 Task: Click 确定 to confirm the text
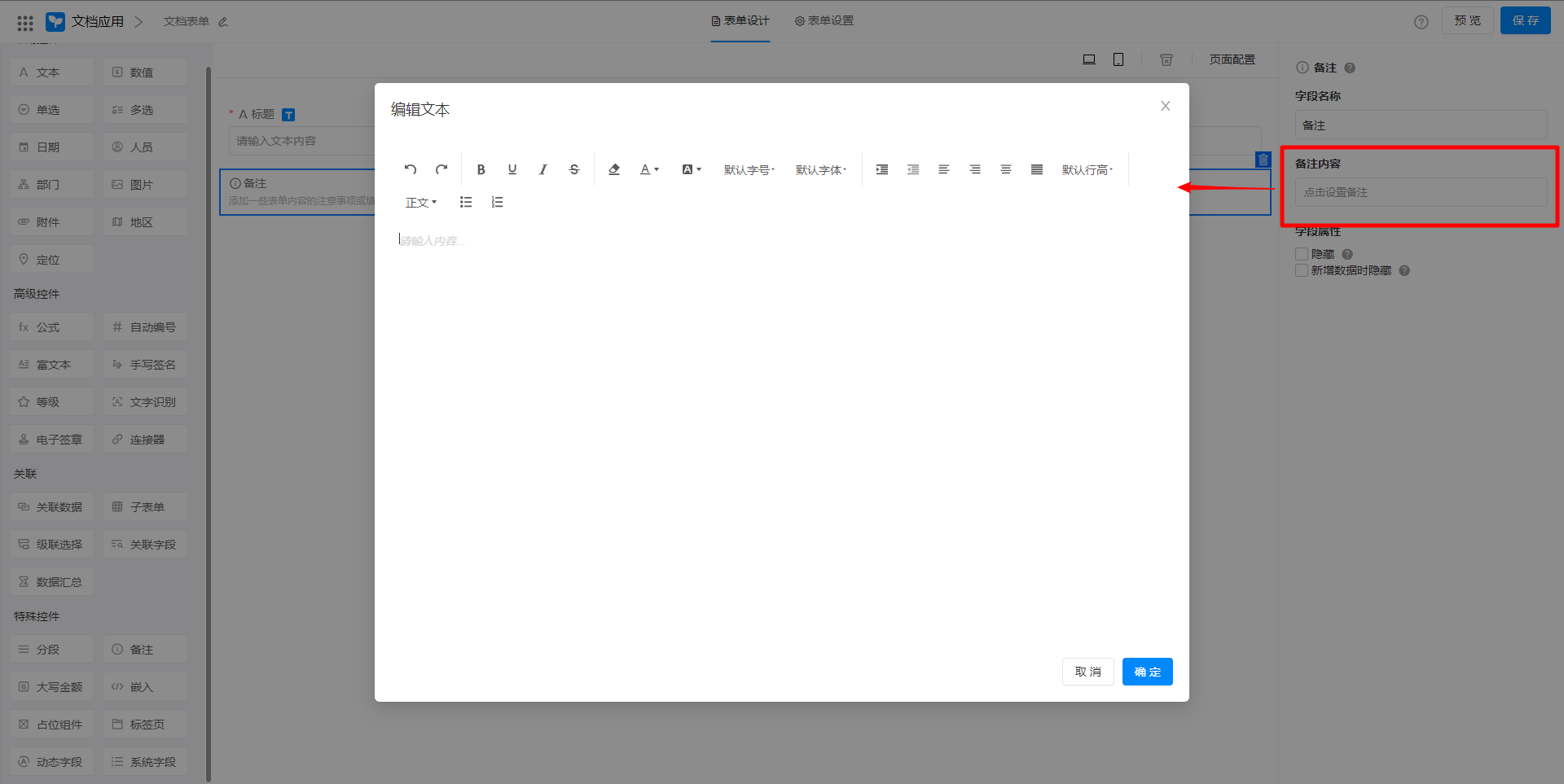(x=1147, y=672)
